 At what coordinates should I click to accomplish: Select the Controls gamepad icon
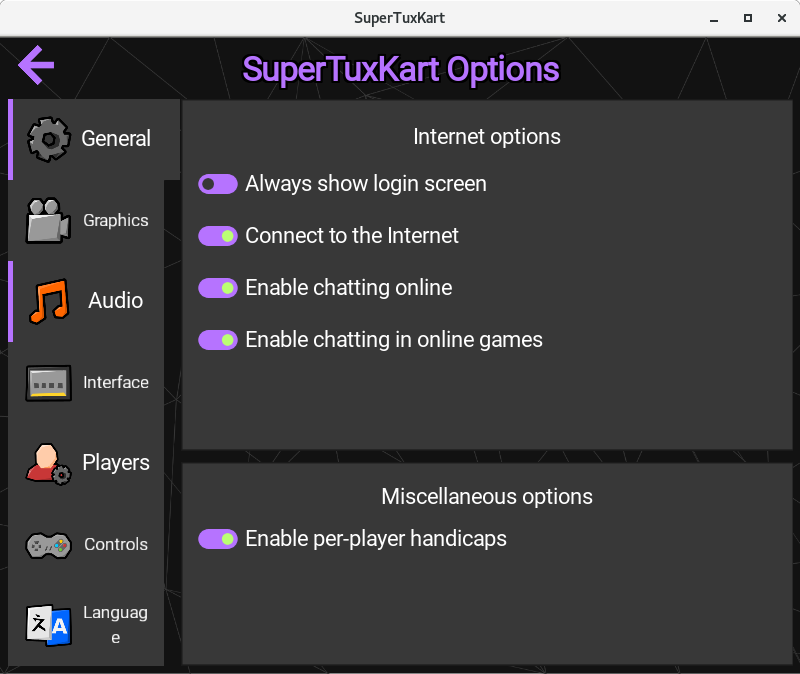(x=47, y=544)
